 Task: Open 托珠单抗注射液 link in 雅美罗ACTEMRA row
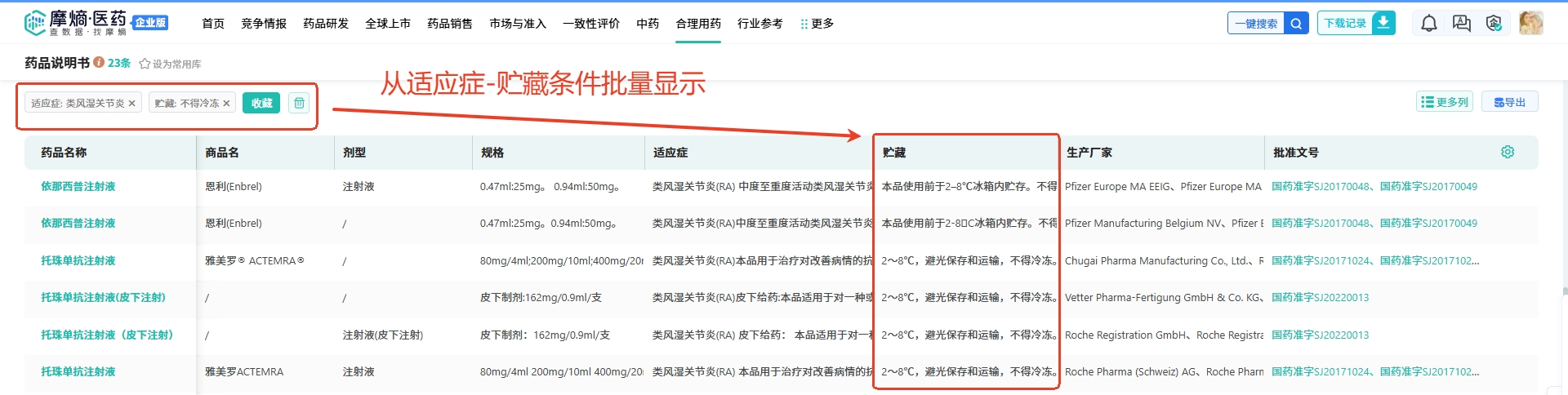(x=78, y=371)
